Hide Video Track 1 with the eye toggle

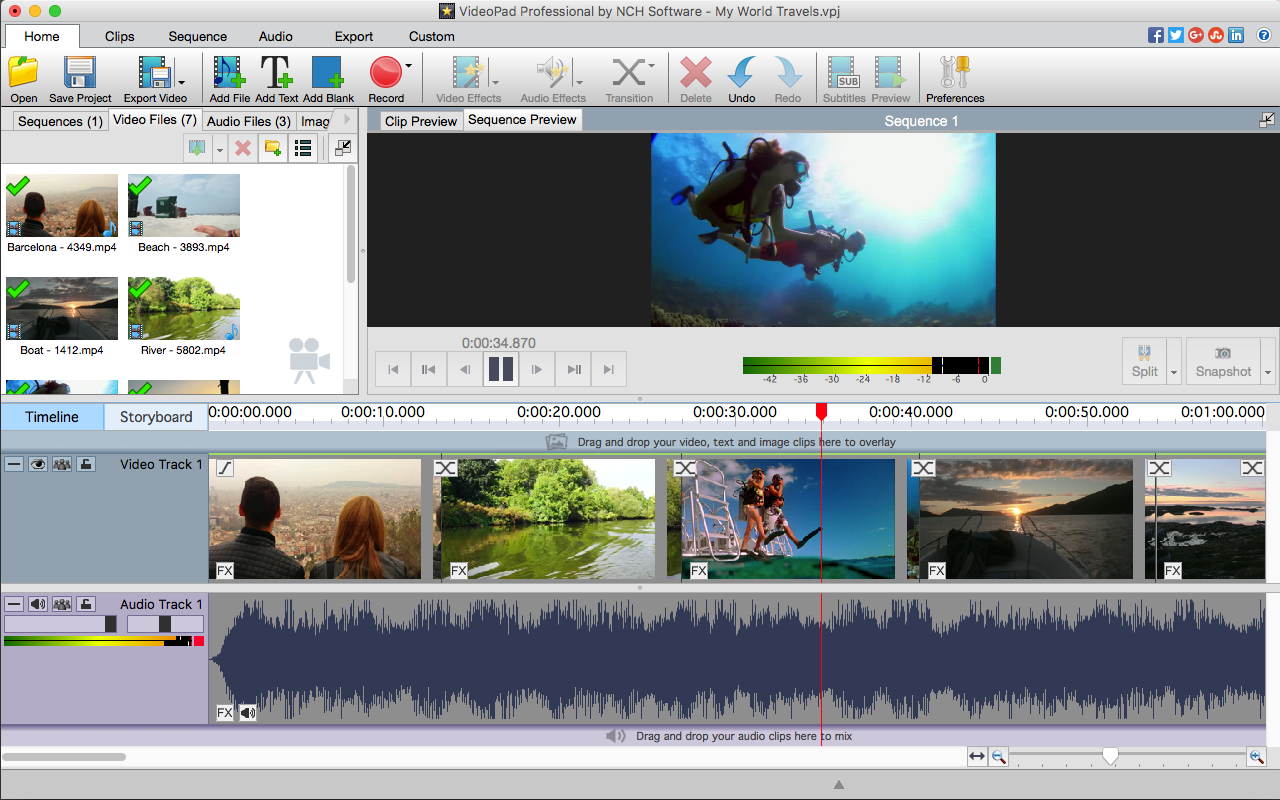[x=38, y=464]
